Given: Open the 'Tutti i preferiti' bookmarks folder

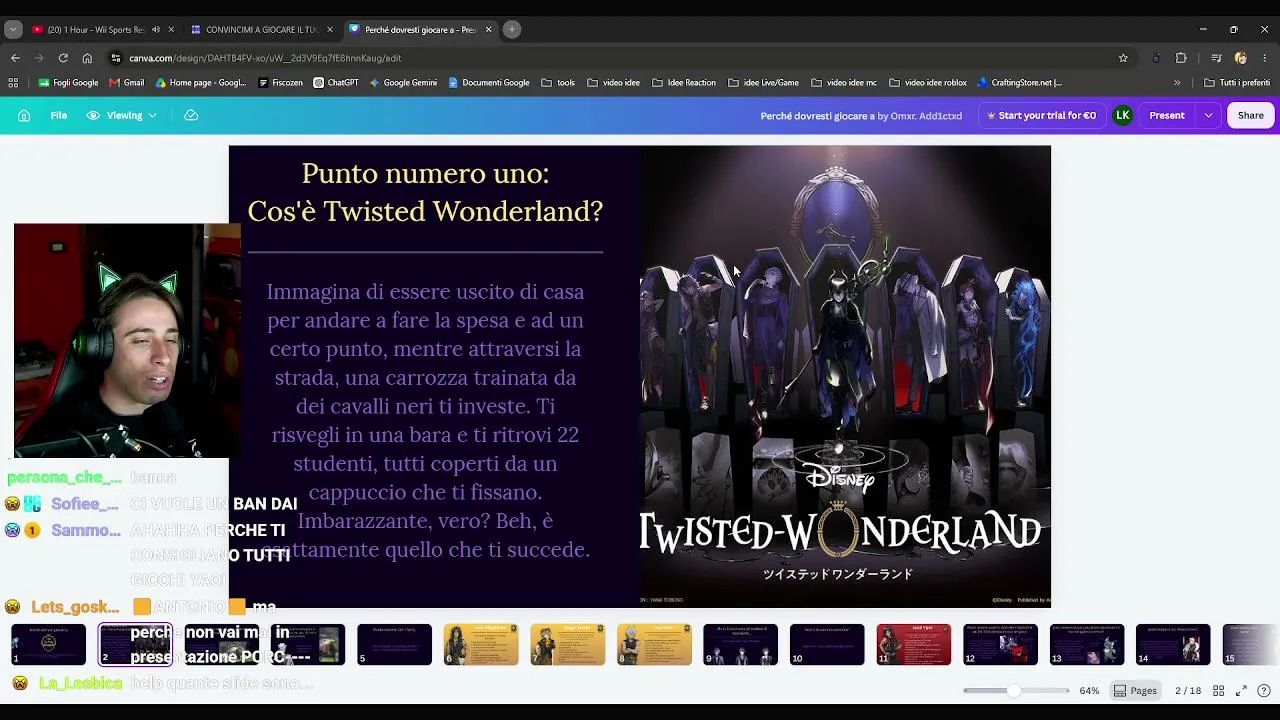Looking at the screenshot, I should pos(1237,83).
